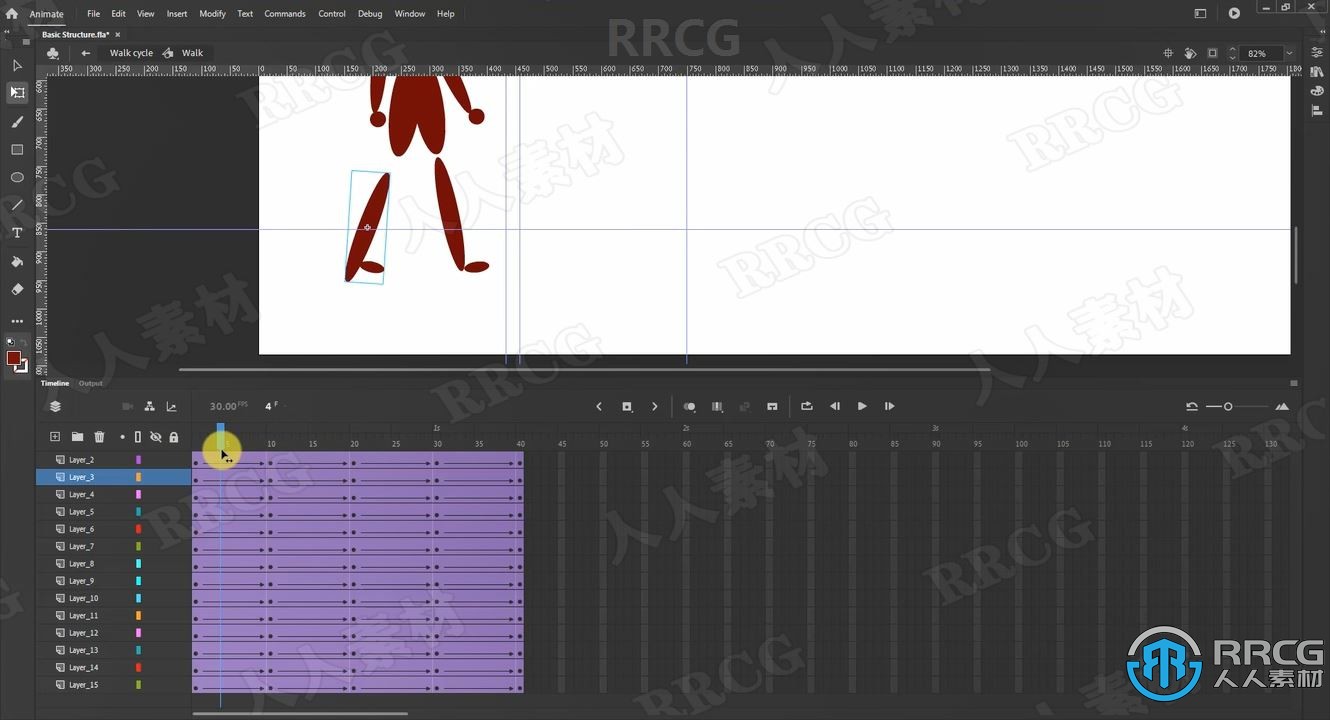Toggle lock all layers icon
1330x720 pixels.
(x=174, y=437)
